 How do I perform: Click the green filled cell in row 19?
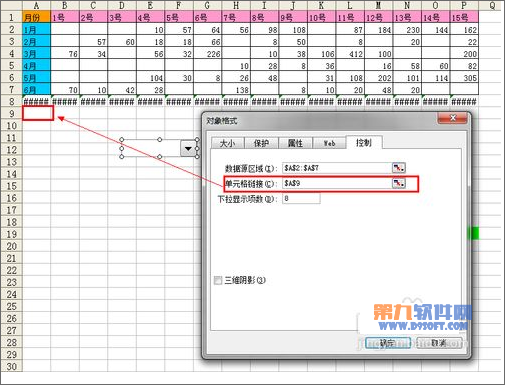point(473,233)
